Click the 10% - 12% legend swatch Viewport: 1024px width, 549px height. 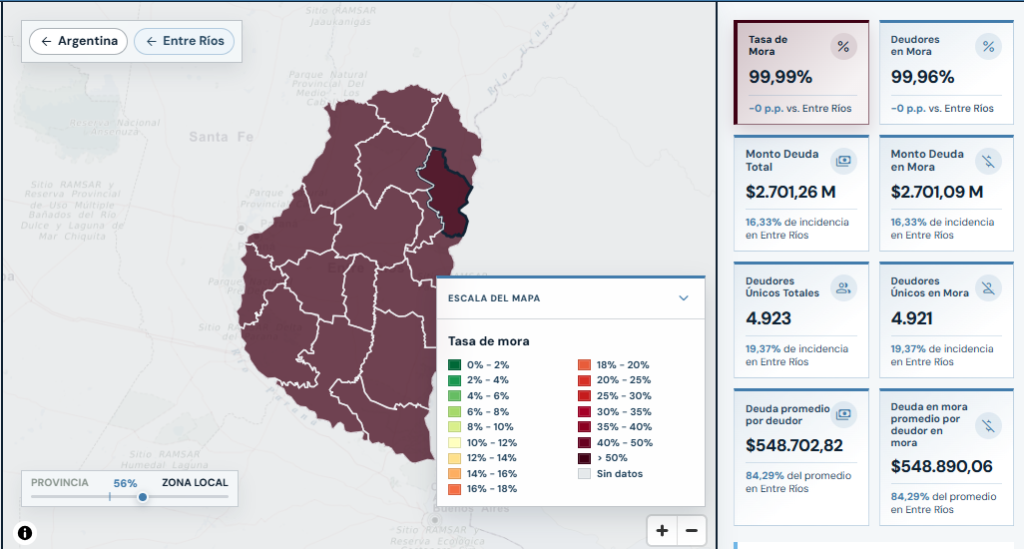pos(455,443)
